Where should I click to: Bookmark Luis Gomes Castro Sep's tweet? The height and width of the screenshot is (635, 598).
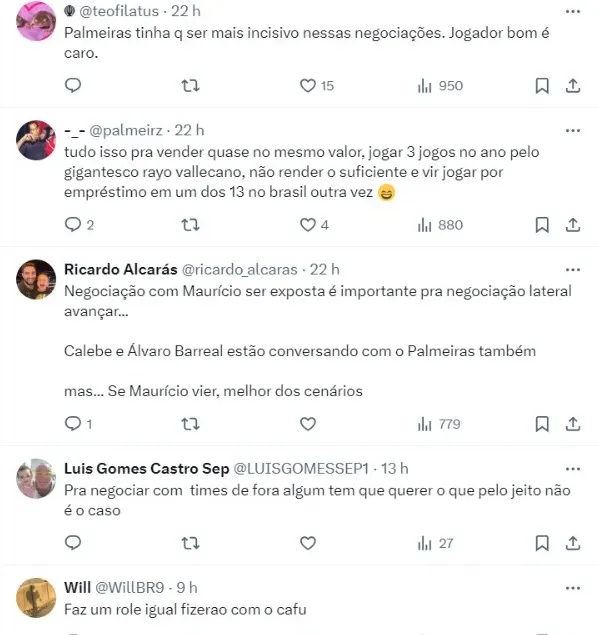[x=542, y=543]
